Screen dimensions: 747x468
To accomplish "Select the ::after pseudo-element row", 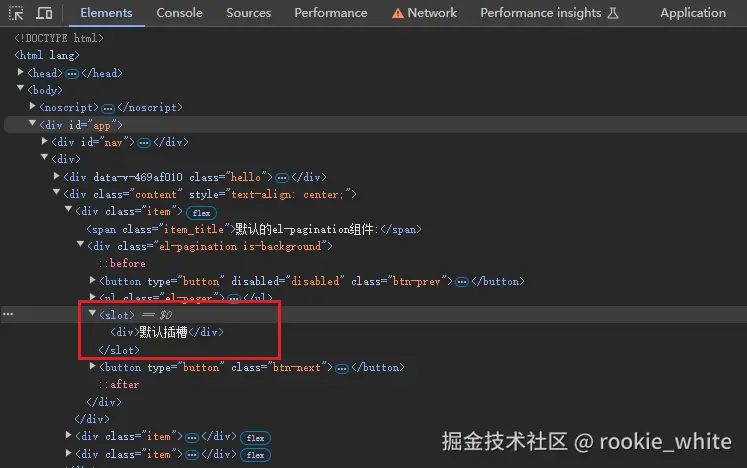I will pyautogui.click(x=119, y=384).
